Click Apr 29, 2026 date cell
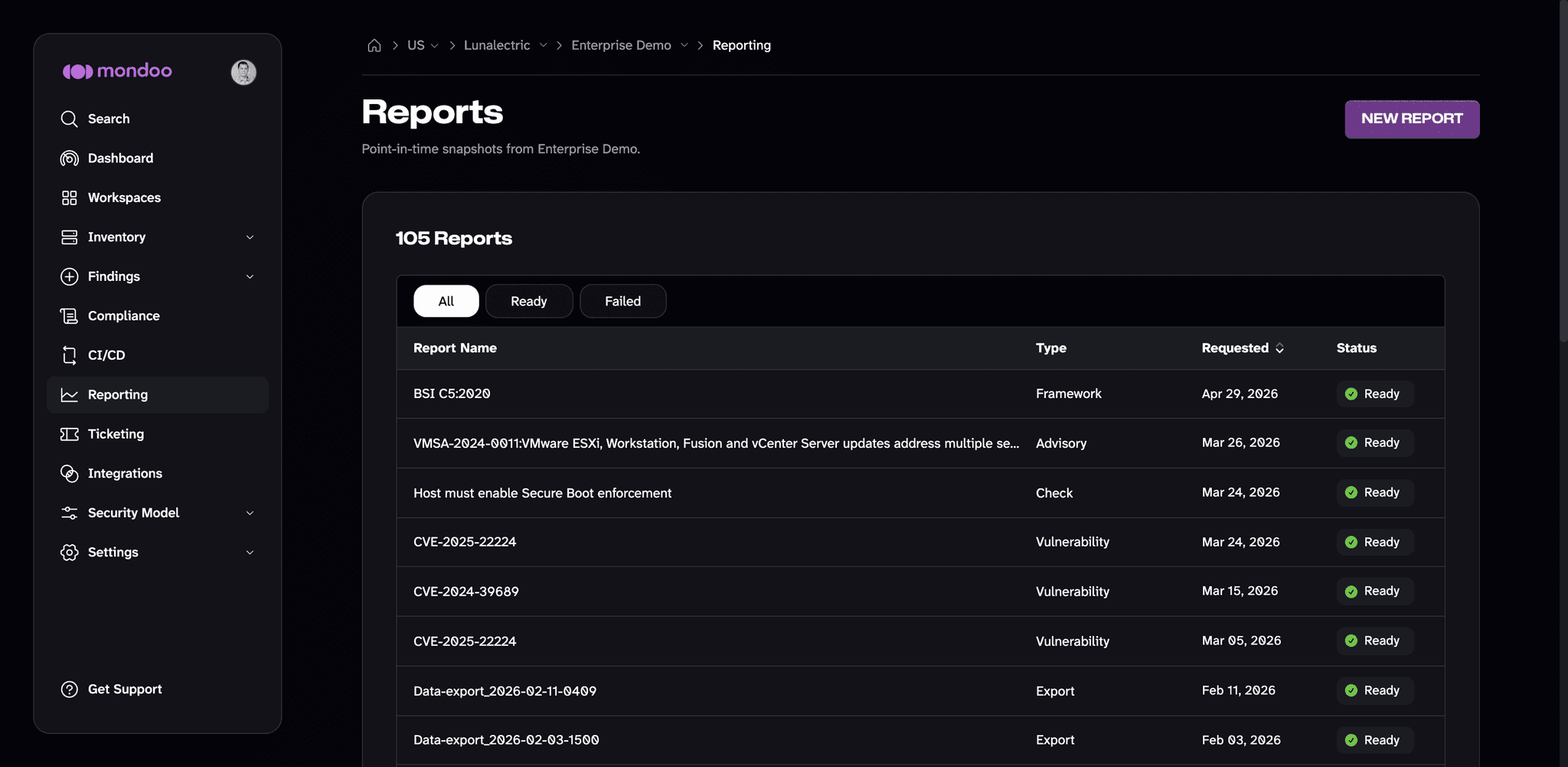 [x=1240, y=393]
